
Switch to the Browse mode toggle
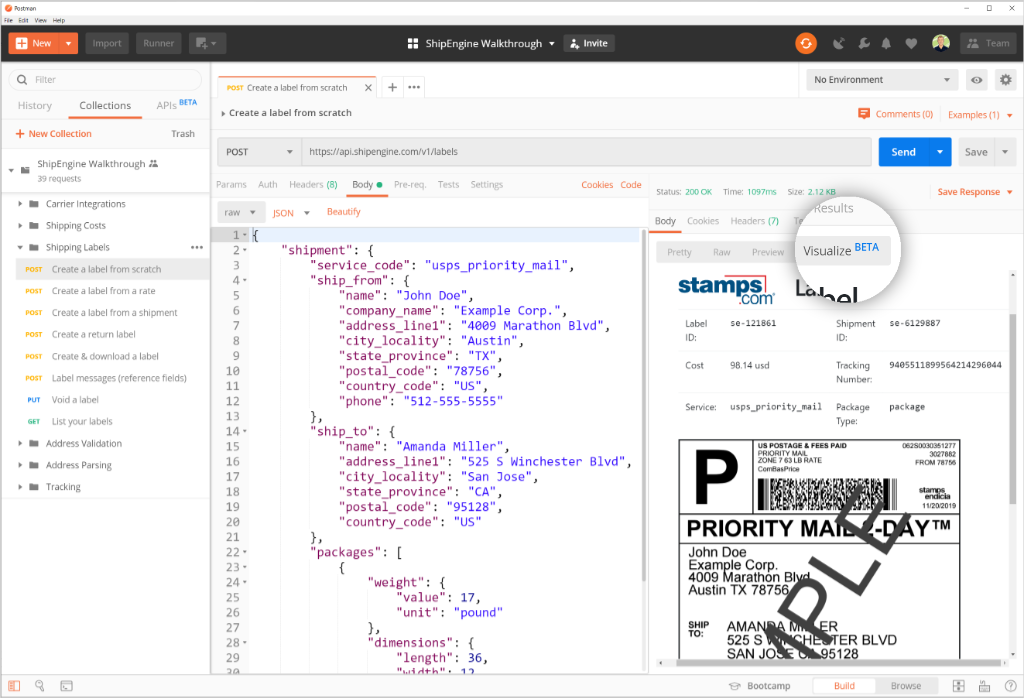click(906, 686)
